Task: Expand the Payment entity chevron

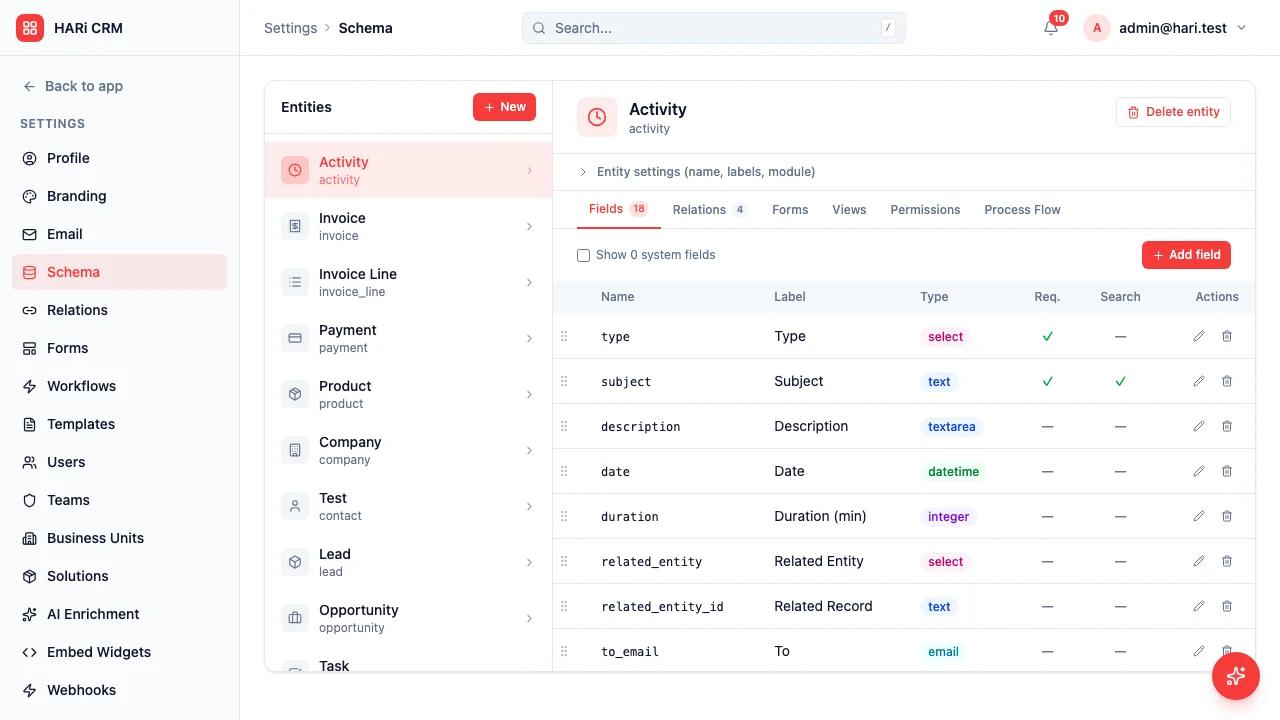Action: [x=529, y=338]
